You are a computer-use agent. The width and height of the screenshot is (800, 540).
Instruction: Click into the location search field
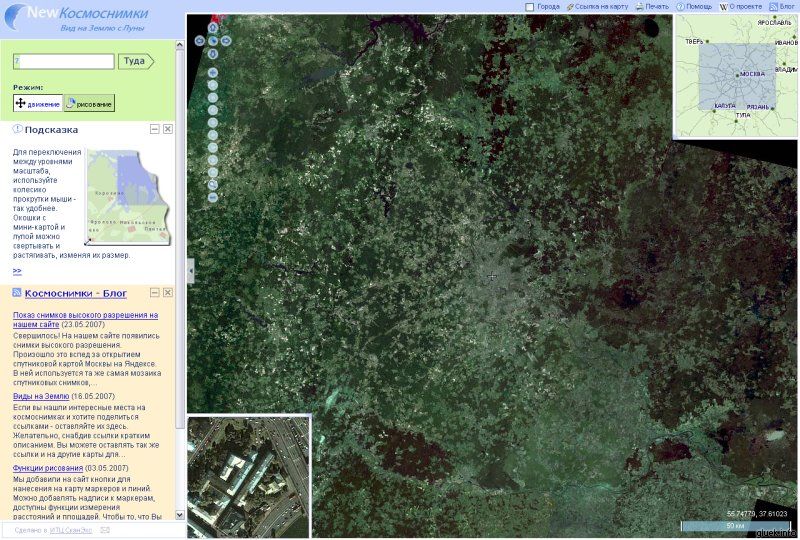64,61
